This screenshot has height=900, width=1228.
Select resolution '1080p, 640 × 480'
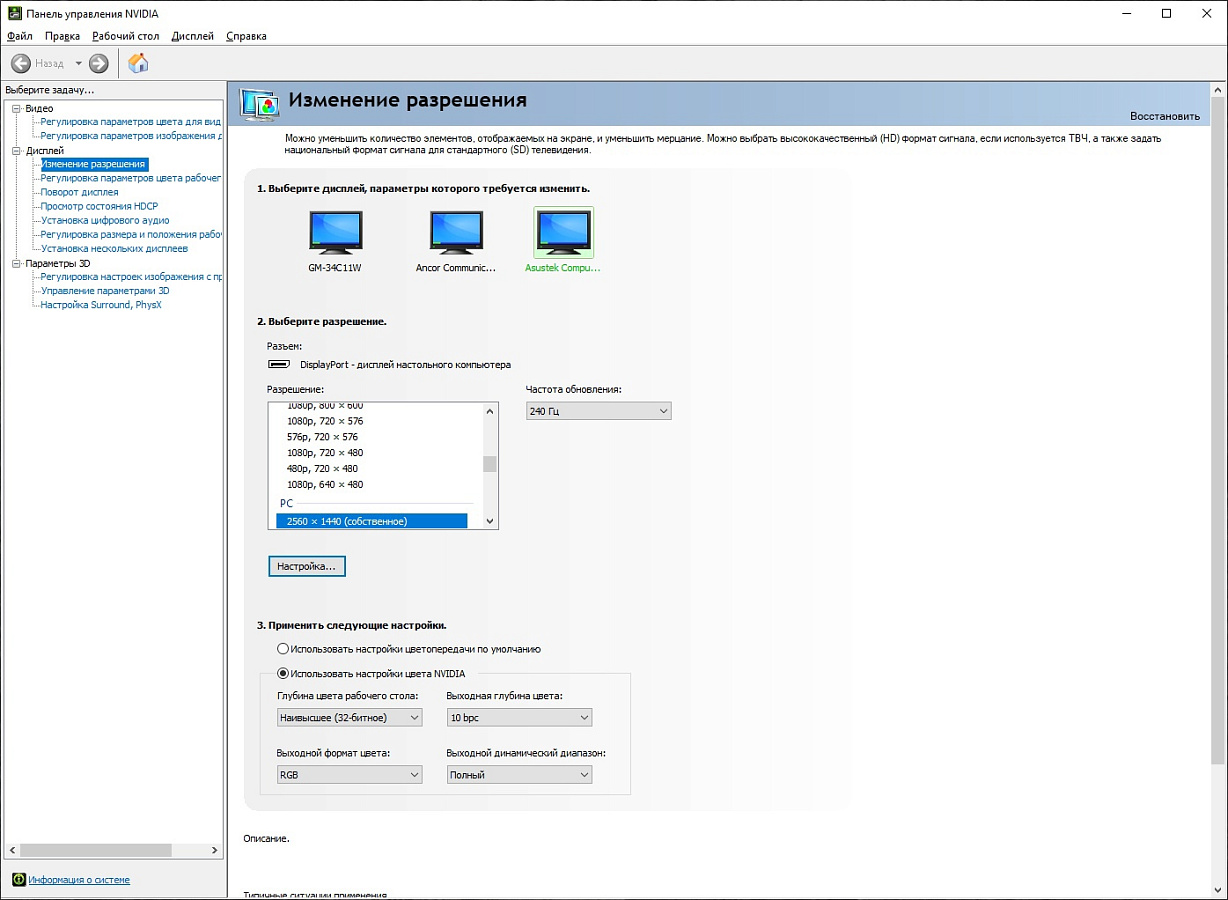(325, 485)
